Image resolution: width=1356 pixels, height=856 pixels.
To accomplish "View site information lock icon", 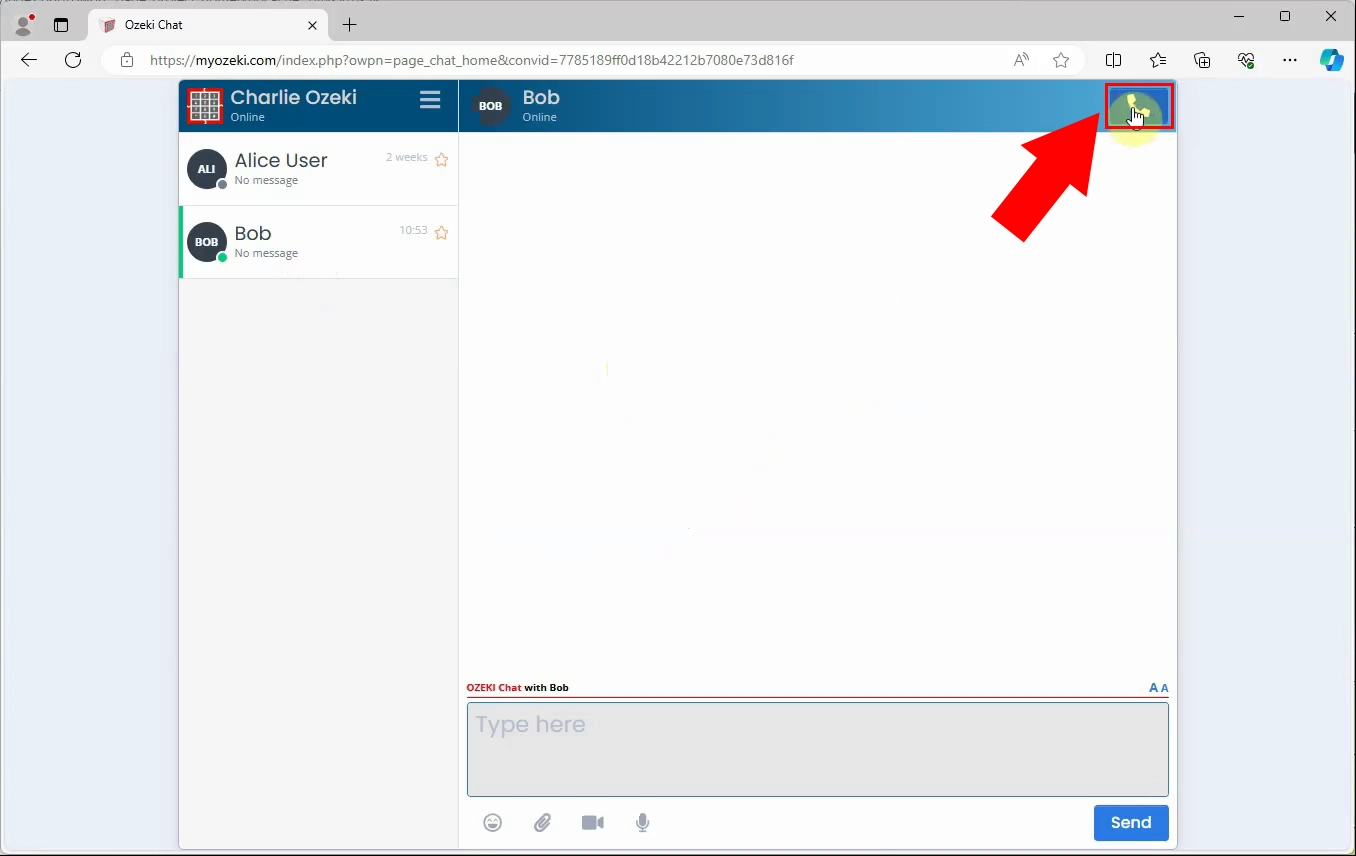I will point(127,60).
